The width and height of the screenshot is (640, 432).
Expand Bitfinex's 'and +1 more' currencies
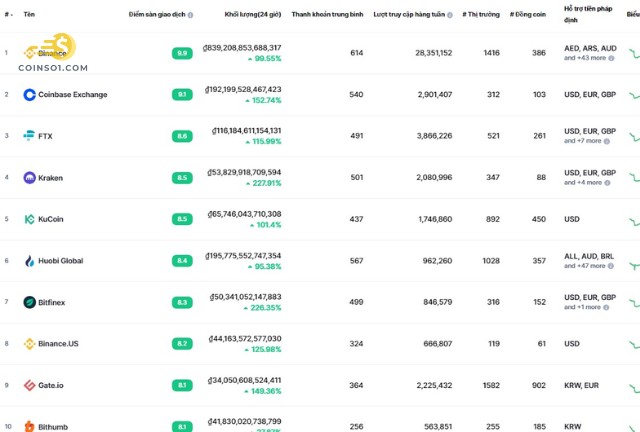[582, 307]
